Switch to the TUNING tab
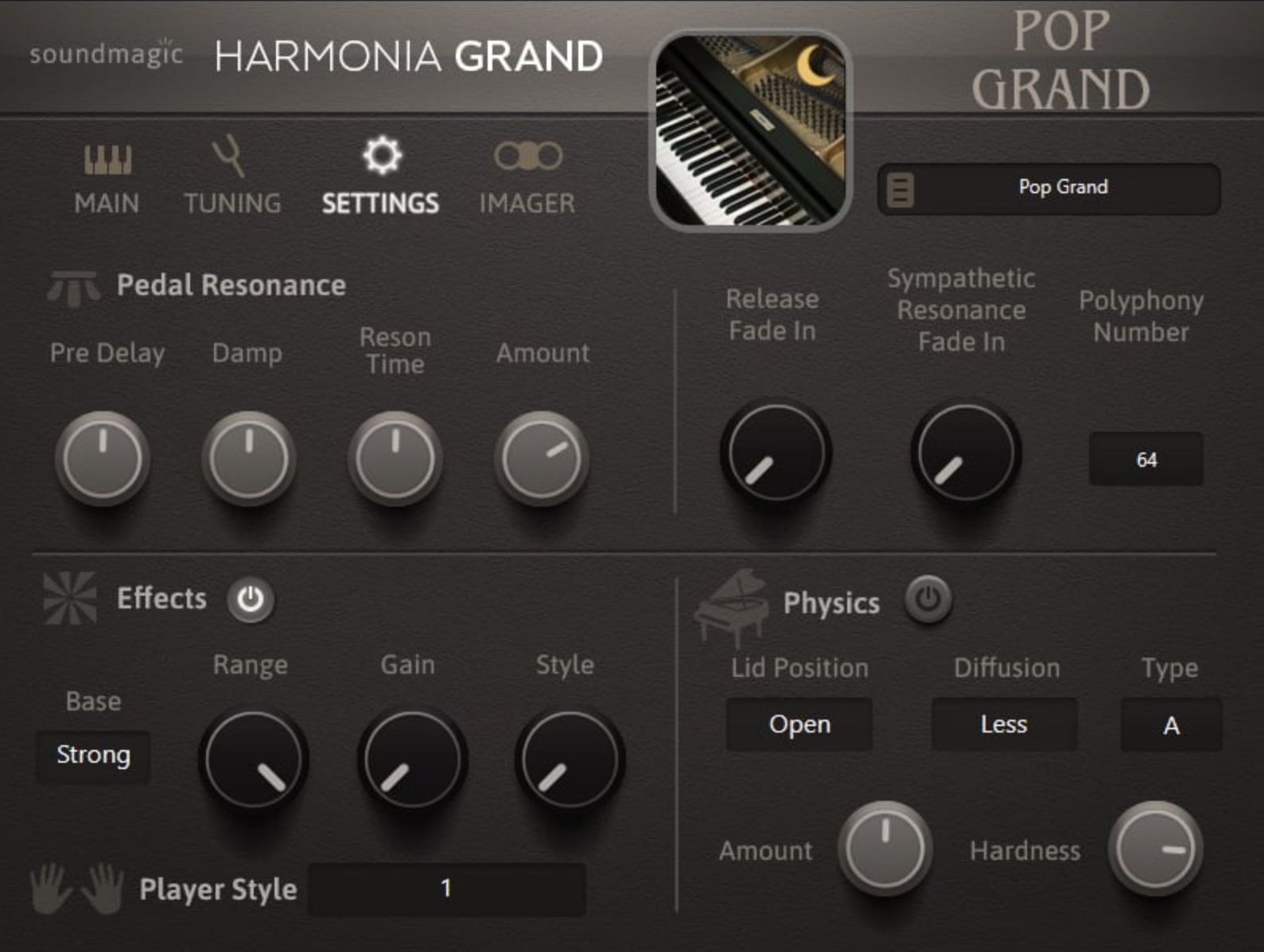The image size is (1264, 952). click(232, 204)
